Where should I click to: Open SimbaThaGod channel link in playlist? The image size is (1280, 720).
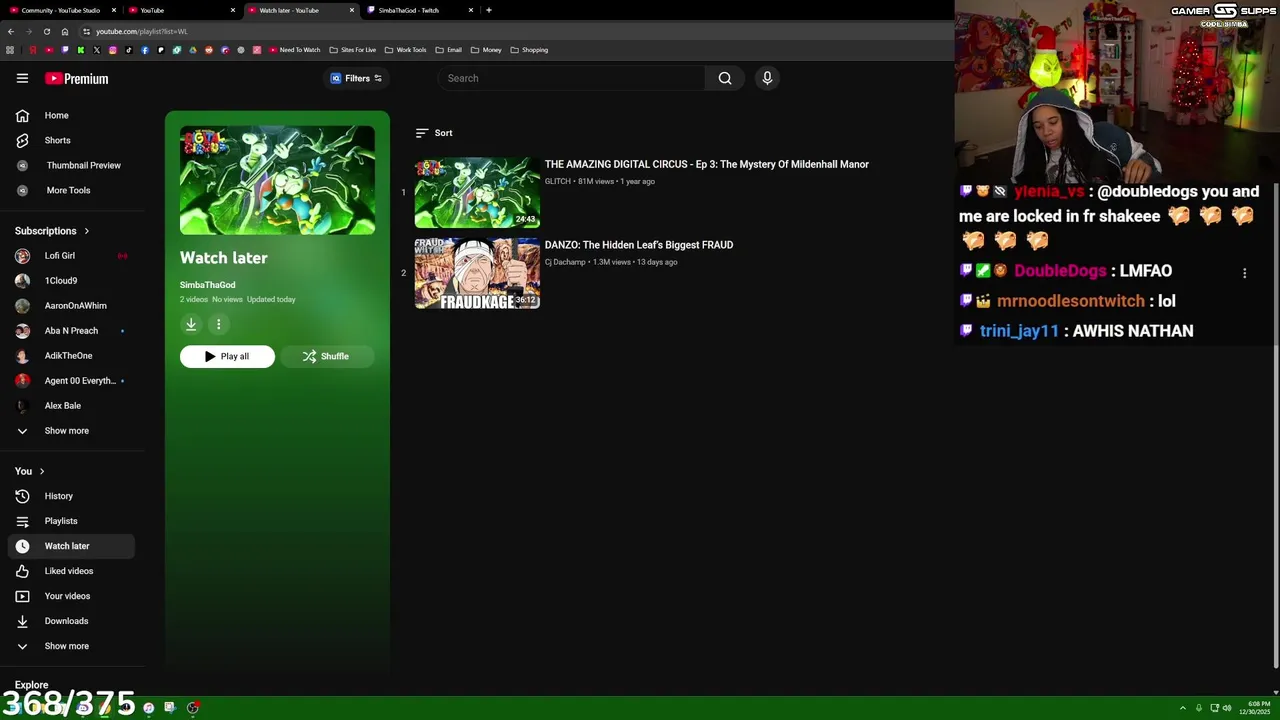pyautogui.click(x=207, y=285)
